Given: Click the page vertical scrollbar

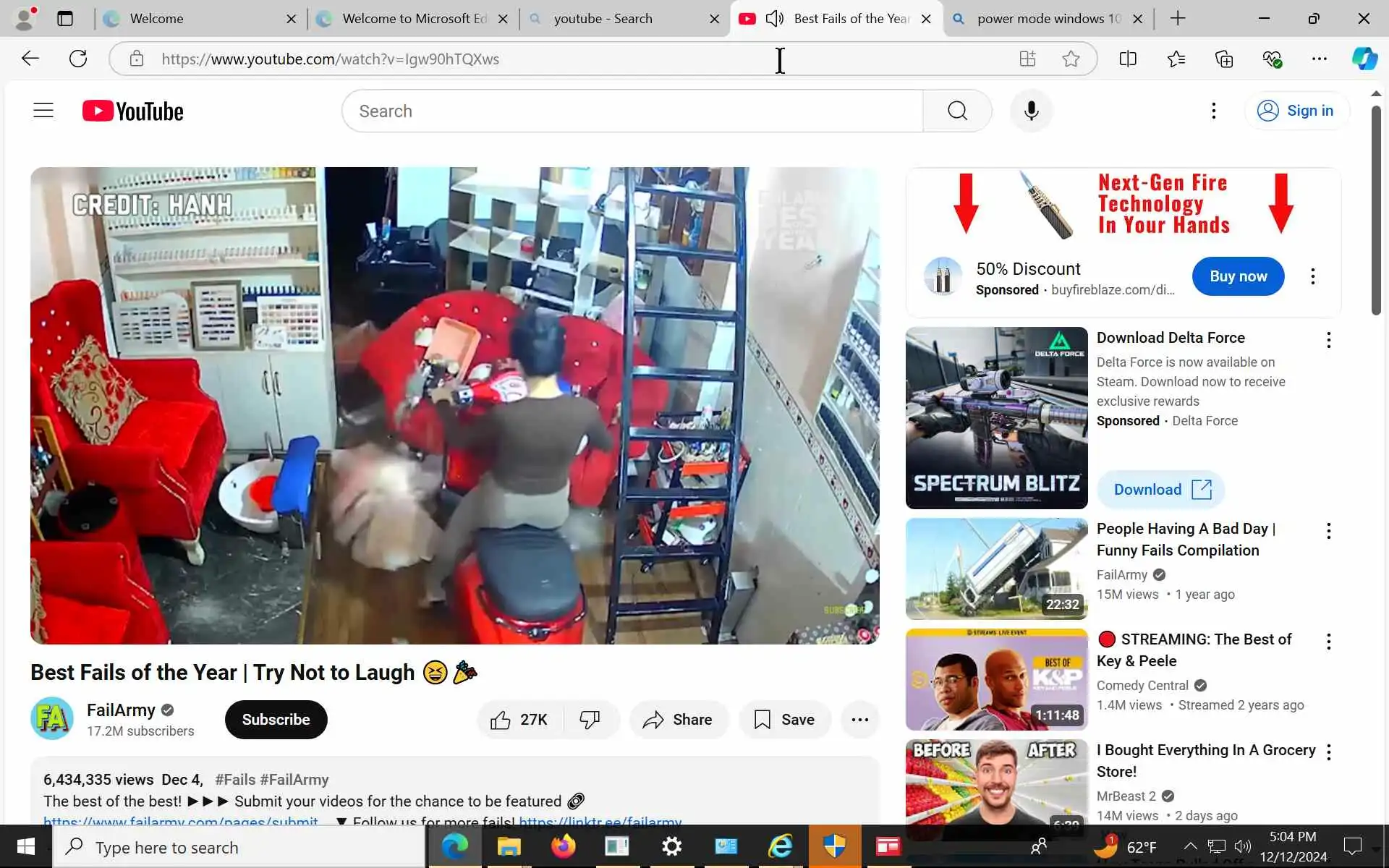Looking at the screenshot, I should [x=1375, y=210].
